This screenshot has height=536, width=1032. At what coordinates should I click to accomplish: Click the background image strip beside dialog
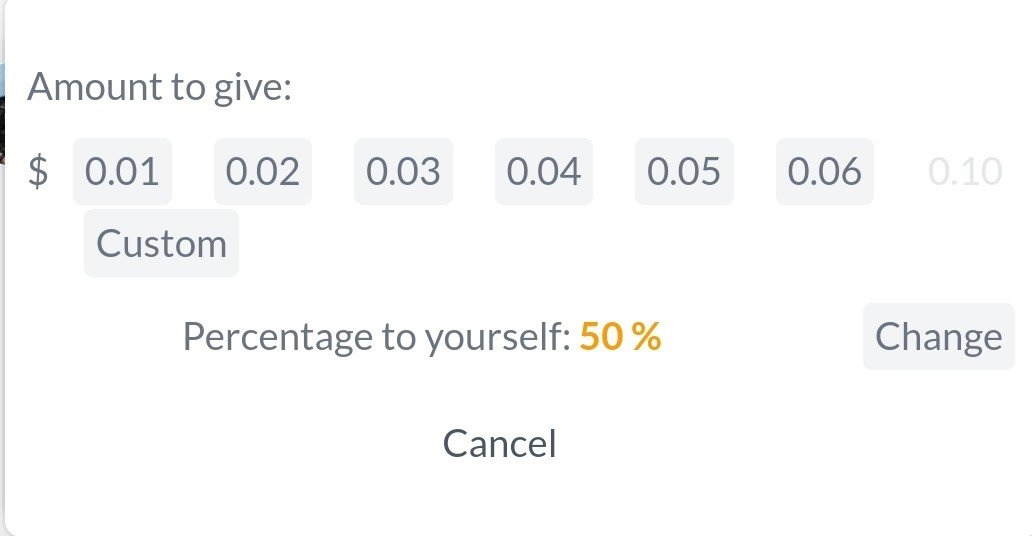point(2,112)
